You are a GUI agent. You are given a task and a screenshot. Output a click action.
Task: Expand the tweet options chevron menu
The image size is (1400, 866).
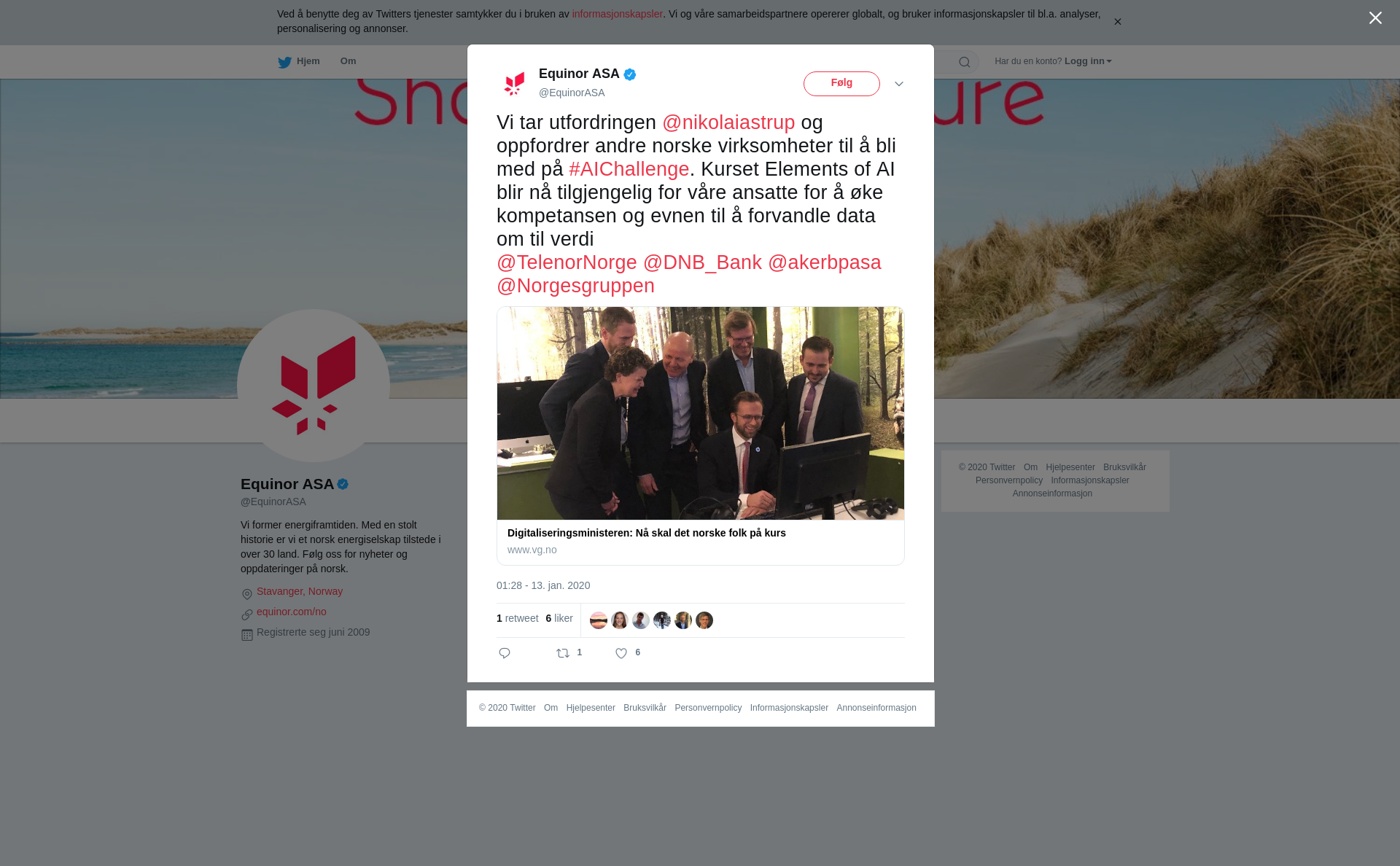tap(899, 84)
